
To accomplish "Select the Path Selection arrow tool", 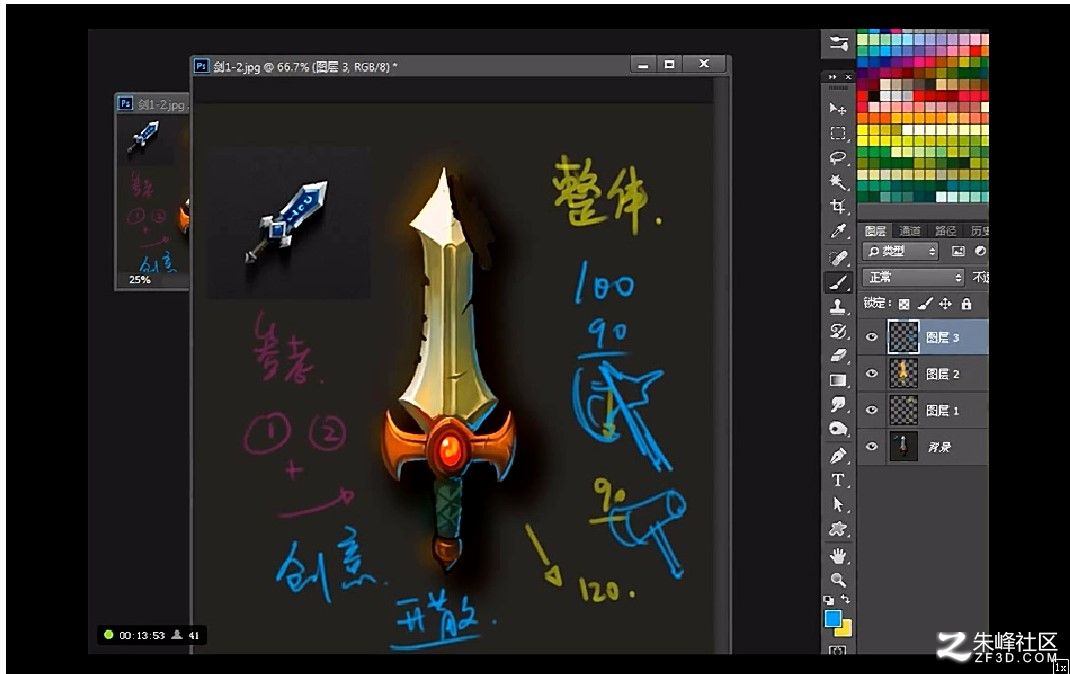I will pos(837,505).
